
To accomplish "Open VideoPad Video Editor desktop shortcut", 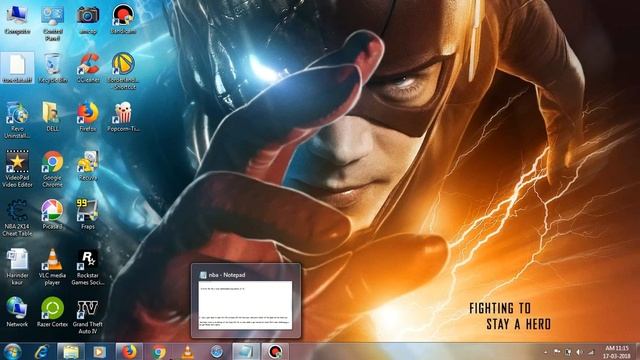I will click(x=17, y=169).
